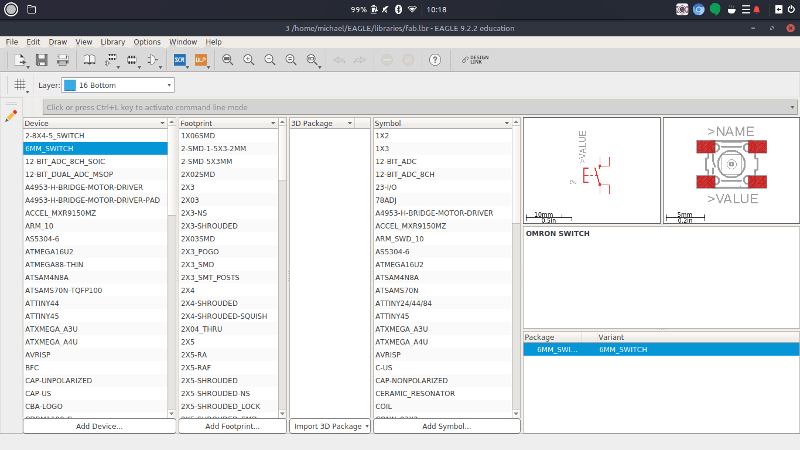800x450 pixels.
Task: Run a script with the SCR icon
Action: pyautogui.click(x=179, y=60)
